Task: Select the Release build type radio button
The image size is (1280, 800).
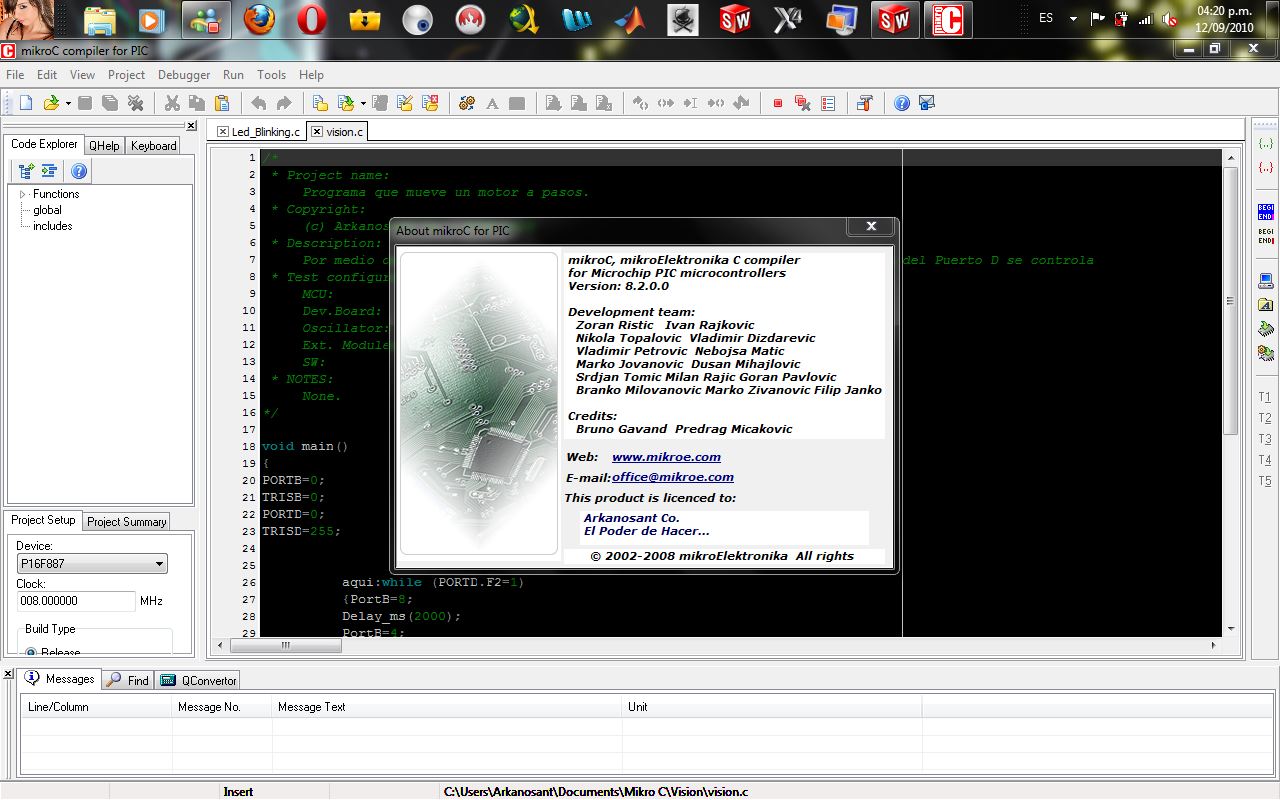Action: point(31,651)
